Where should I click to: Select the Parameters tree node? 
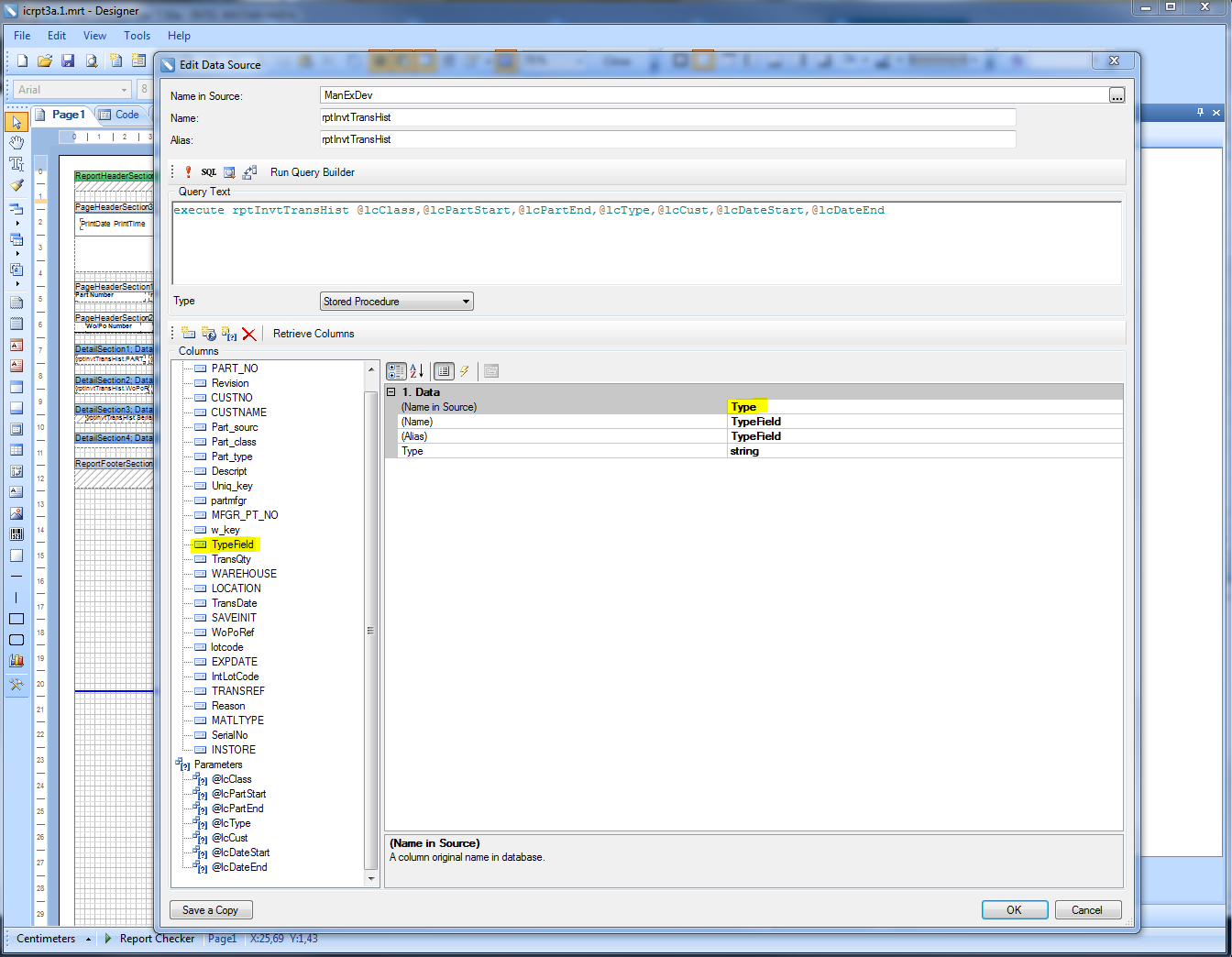point(218,764)
